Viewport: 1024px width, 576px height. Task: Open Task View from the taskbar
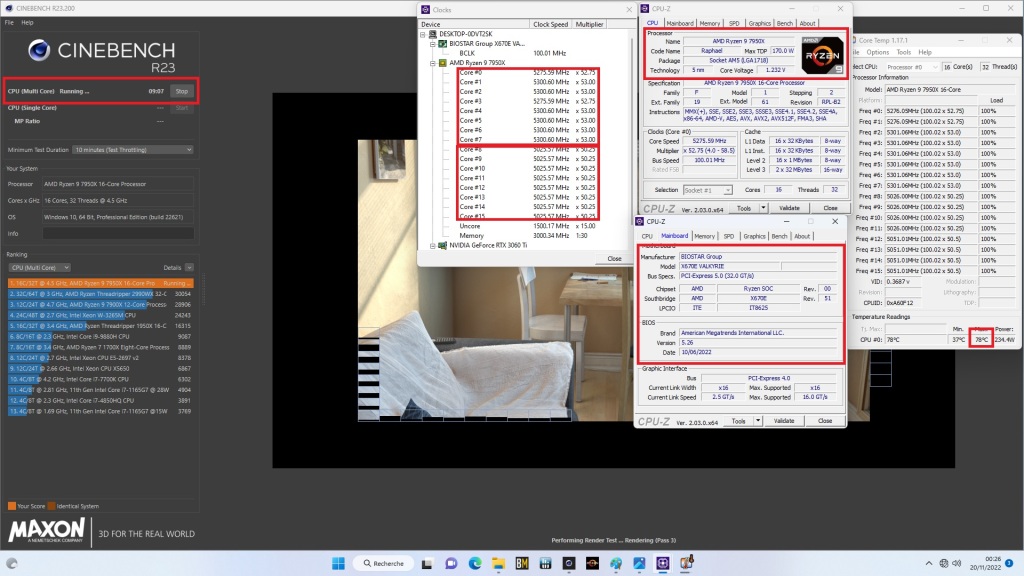coord(427,563)
